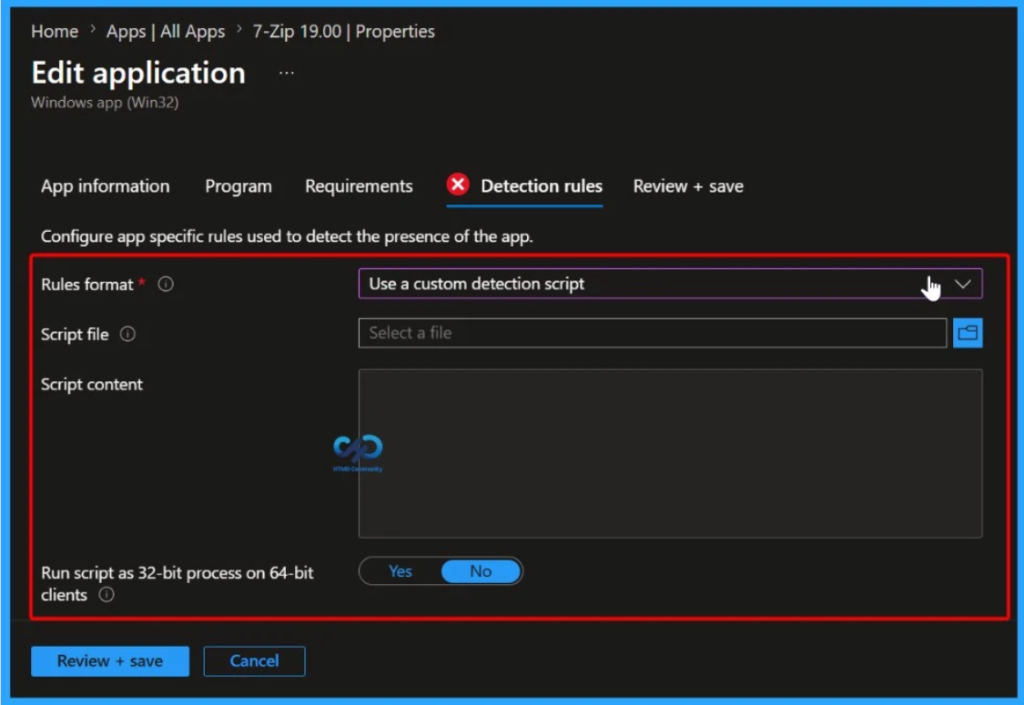Select Yes for run script as 32-bit
Screen dimensions: 1024x705
coord(400,572)
